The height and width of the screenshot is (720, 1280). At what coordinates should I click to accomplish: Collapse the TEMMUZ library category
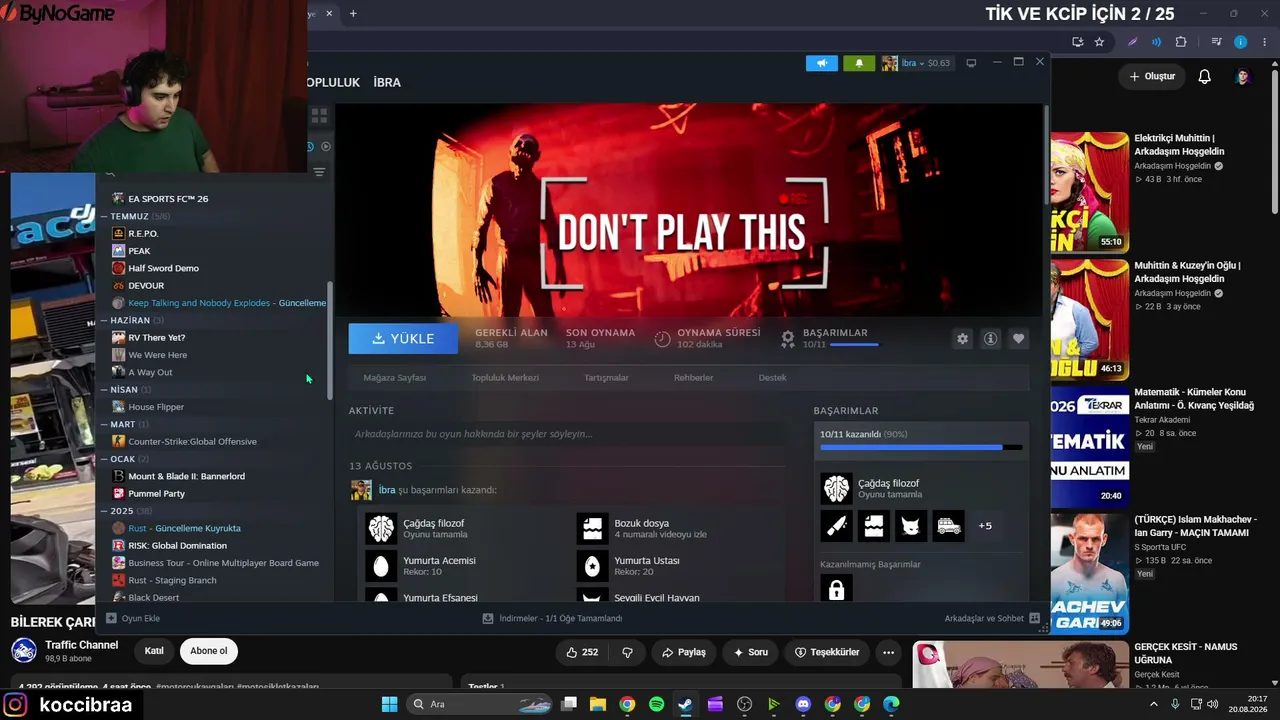pos(104,216)
